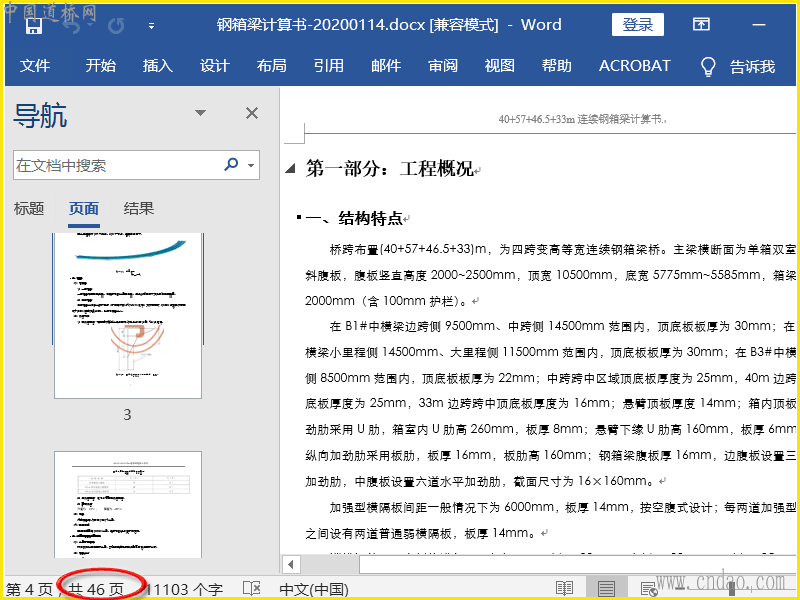
Task: Click the Save icon in quick access toolbar
Action: click(x=33, y=25)
